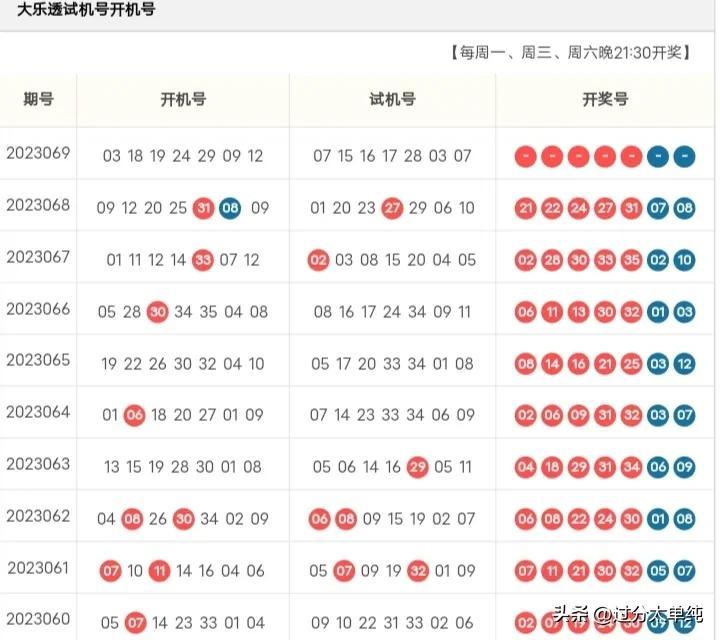Click last blue placeholder ball in 2023069 开奖号
This screenshot has width=720, height=640.
point(684,156)
